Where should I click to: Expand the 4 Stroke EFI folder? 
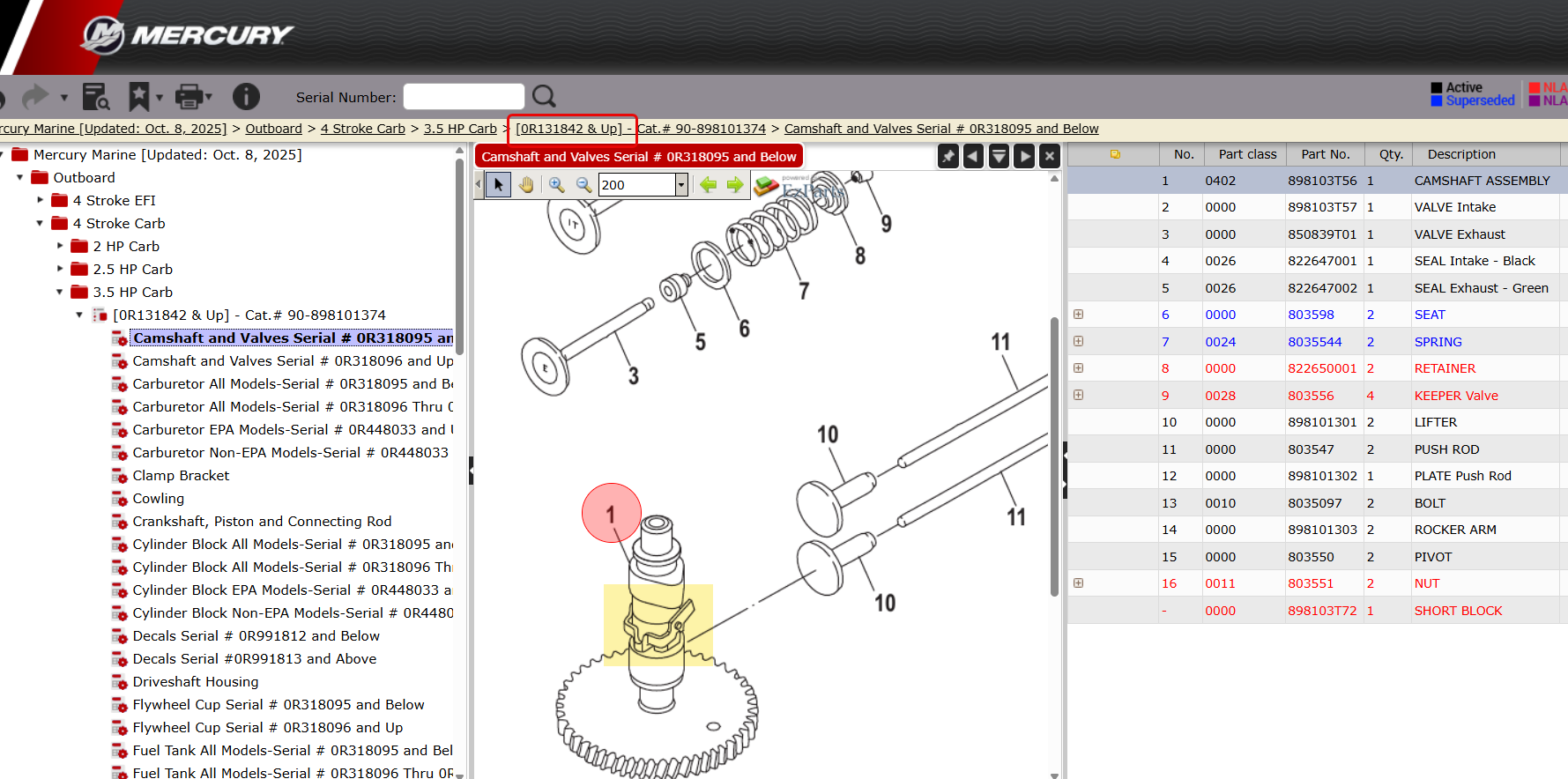pyautogui.click(x=40, y=200)
